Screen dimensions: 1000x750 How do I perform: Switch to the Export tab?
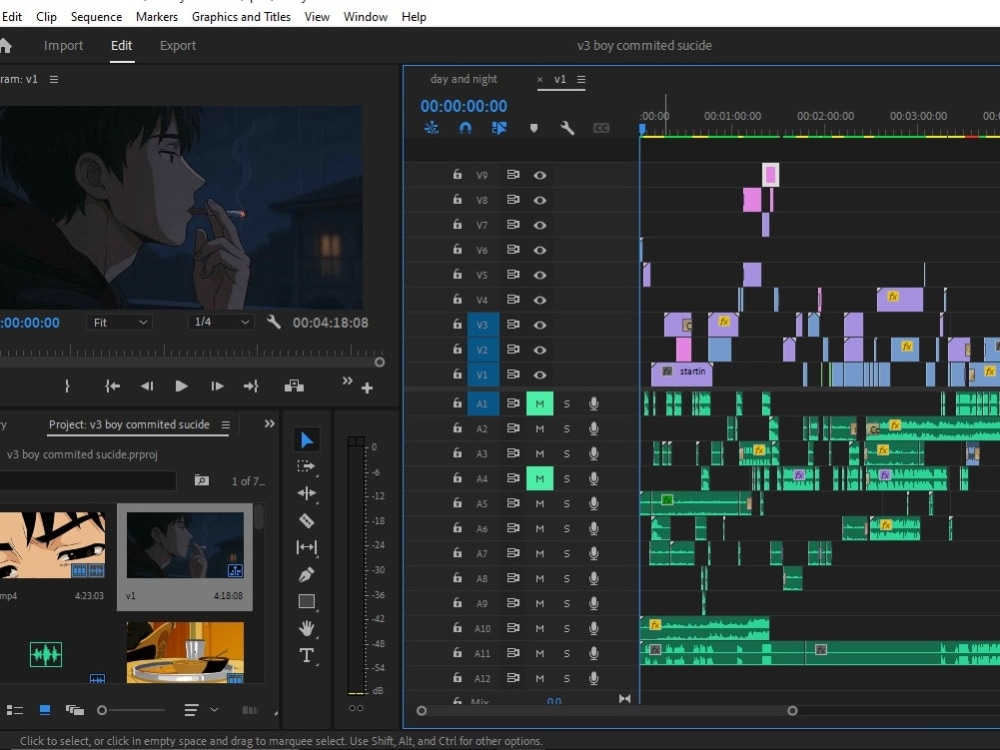[178, 45]
